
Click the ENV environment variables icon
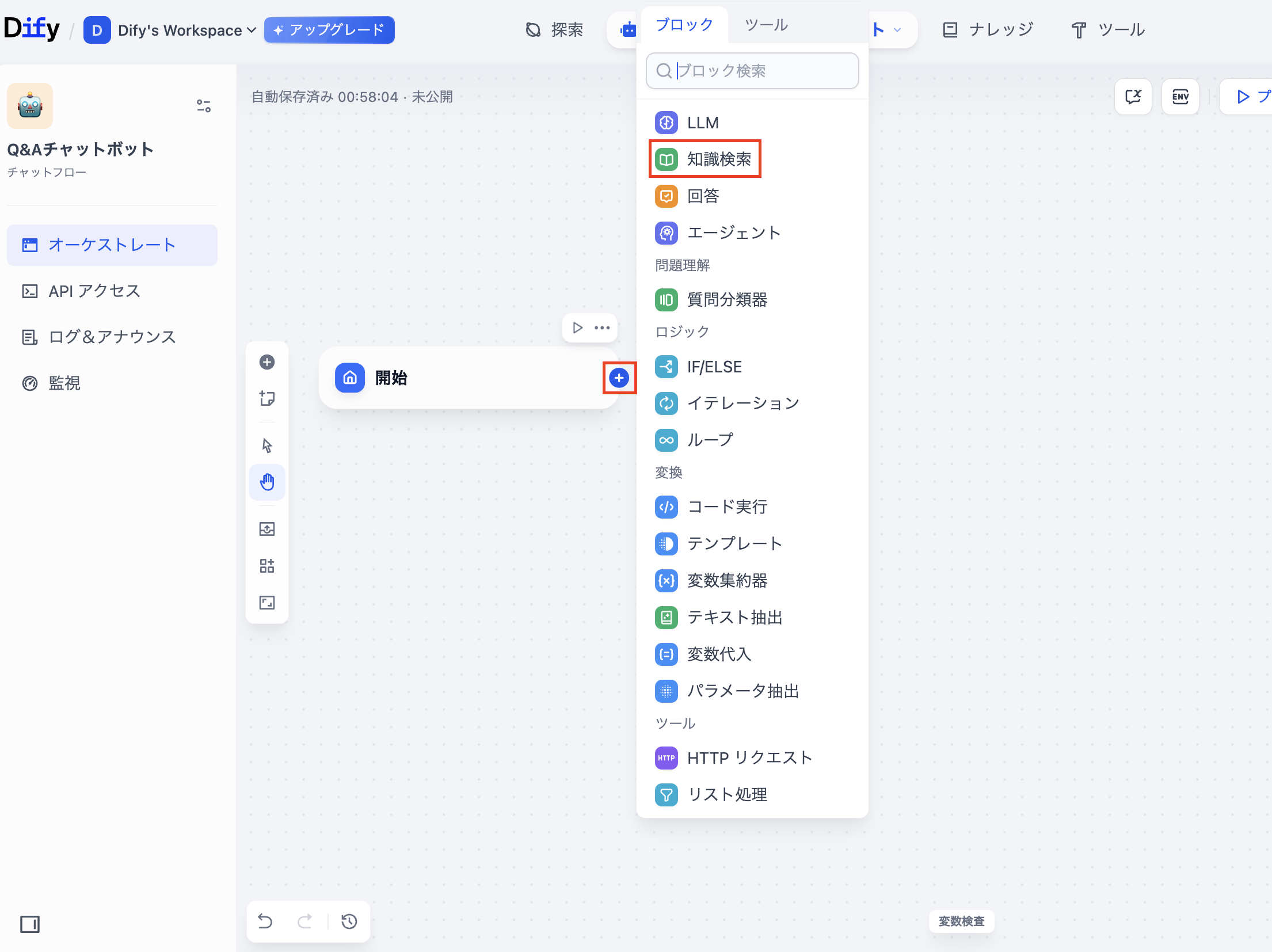[x=1180, y=97]
